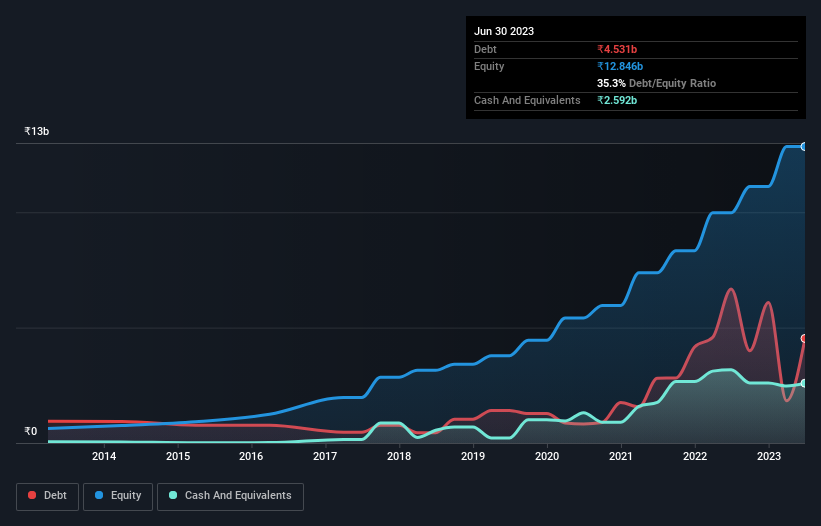821x526 pixels.
Task: Select the 2017 x-axis year label
Action: [325, 456]
